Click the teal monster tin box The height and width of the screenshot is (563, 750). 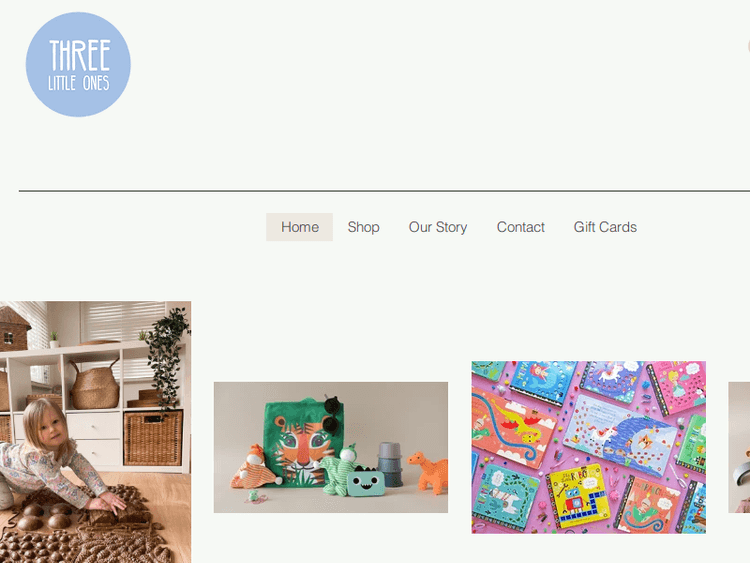click(366, 482)
